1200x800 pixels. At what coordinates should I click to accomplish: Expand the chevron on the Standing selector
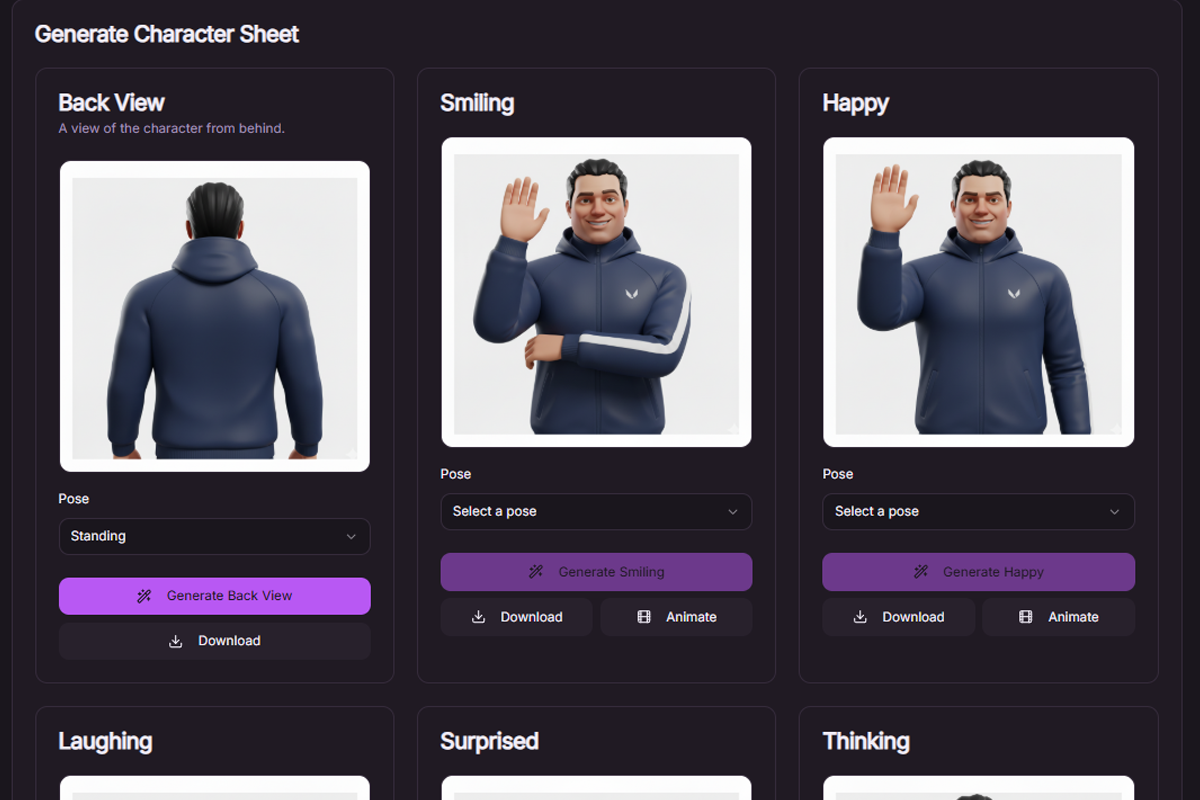(x=352, y=536)
